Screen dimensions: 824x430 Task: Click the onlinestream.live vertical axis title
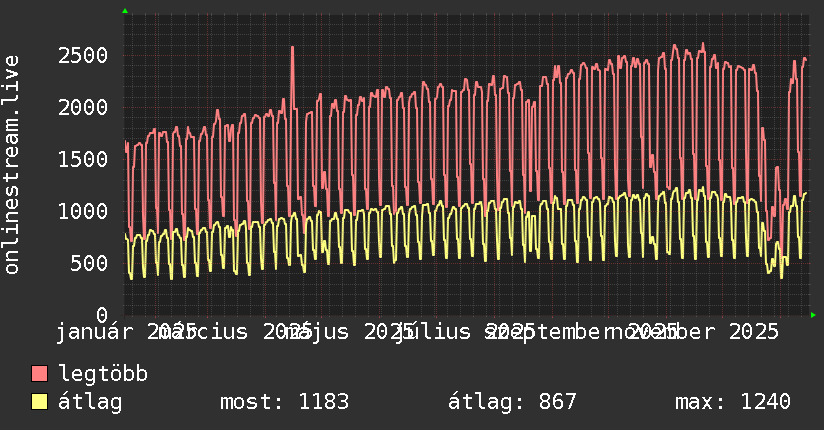[x=11, y=165]
